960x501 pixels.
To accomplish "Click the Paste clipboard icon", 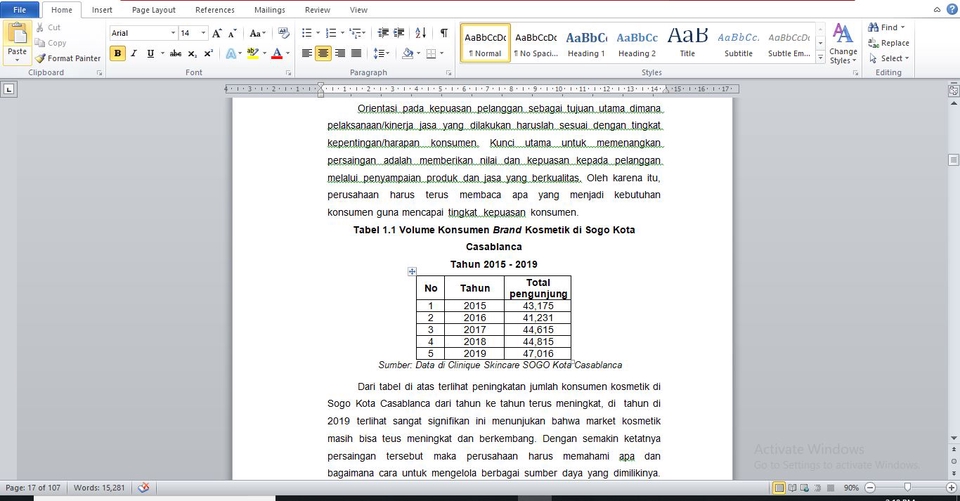I will pyautogui.click(x=17, y=34).
